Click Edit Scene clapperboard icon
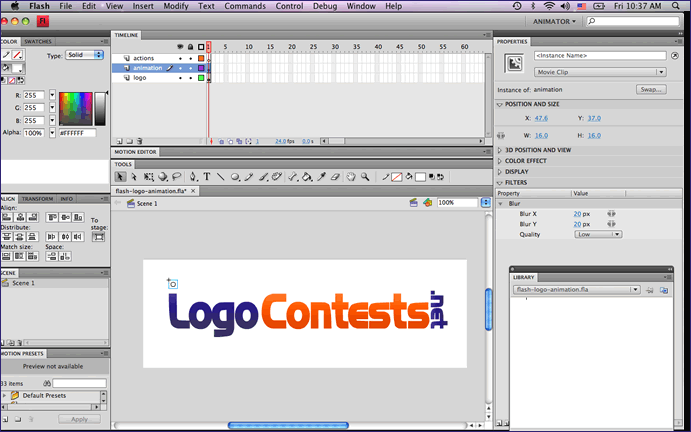The width and height of the screenshot is (691, 432). (x=413, y=203)
